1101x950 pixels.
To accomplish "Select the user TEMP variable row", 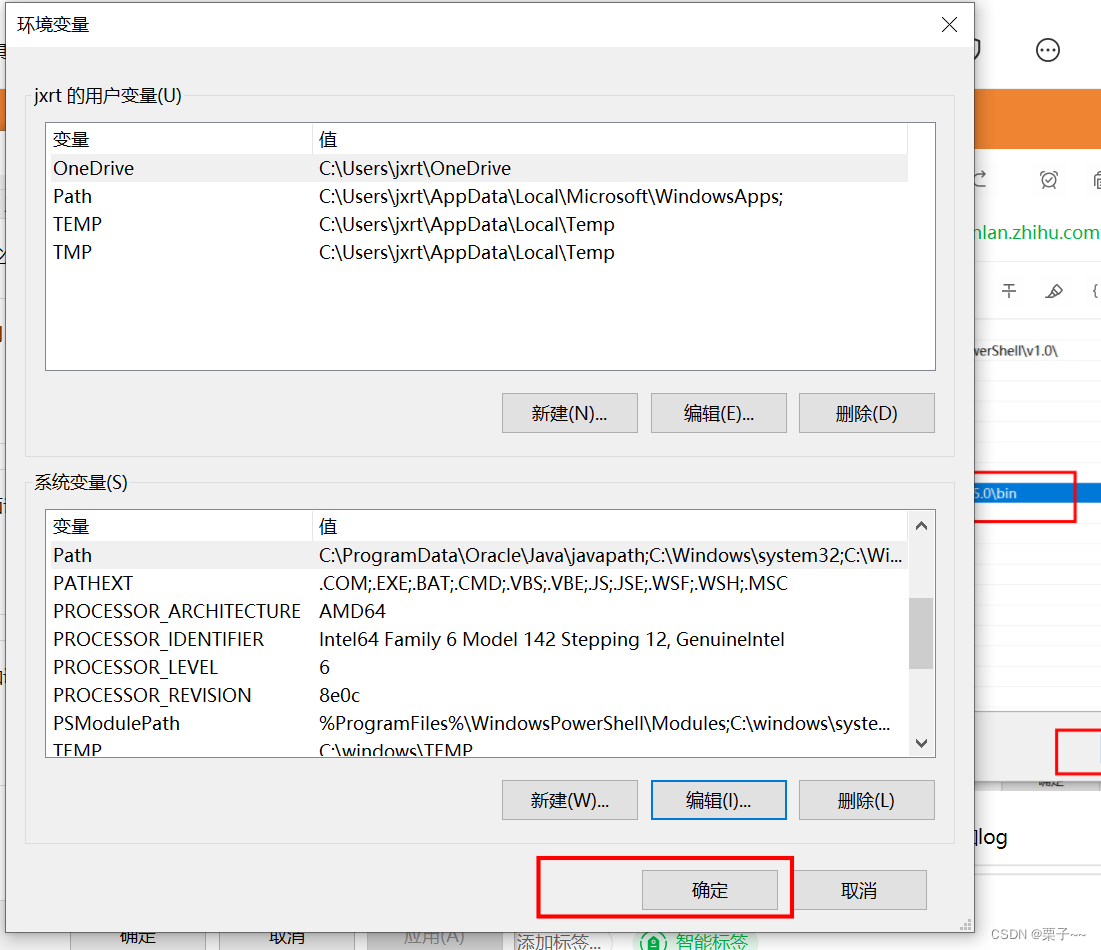I will [x=477, y=225].
